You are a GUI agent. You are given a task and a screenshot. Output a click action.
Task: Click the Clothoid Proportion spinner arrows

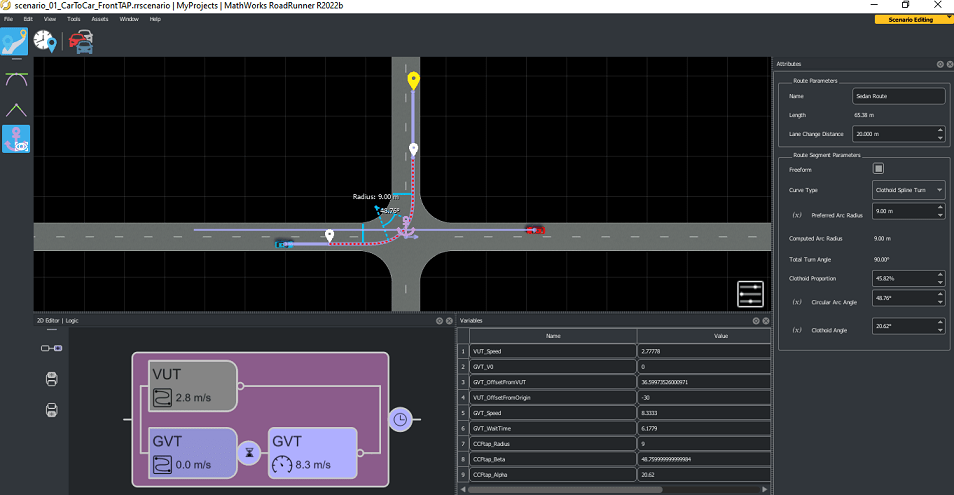click(940, 278)
